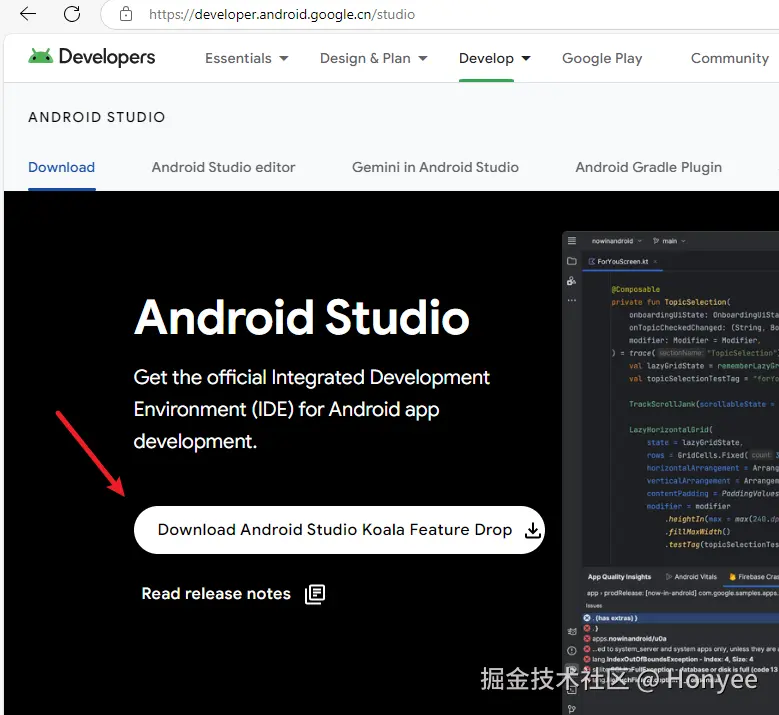779x715 pixels.
Task: Click the address bar URL
Action: (282, 14)
